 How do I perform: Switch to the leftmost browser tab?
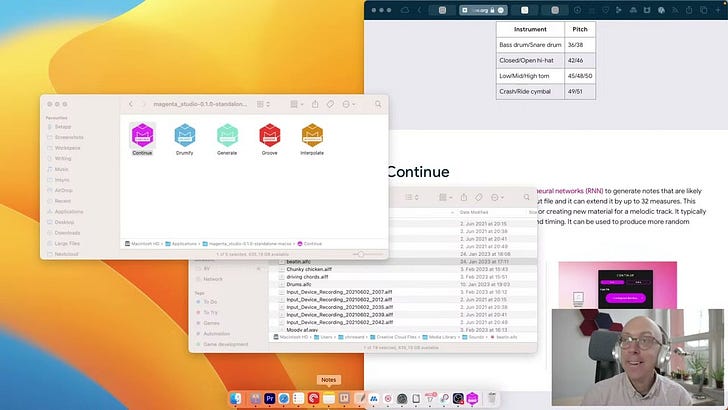(442, 10)
